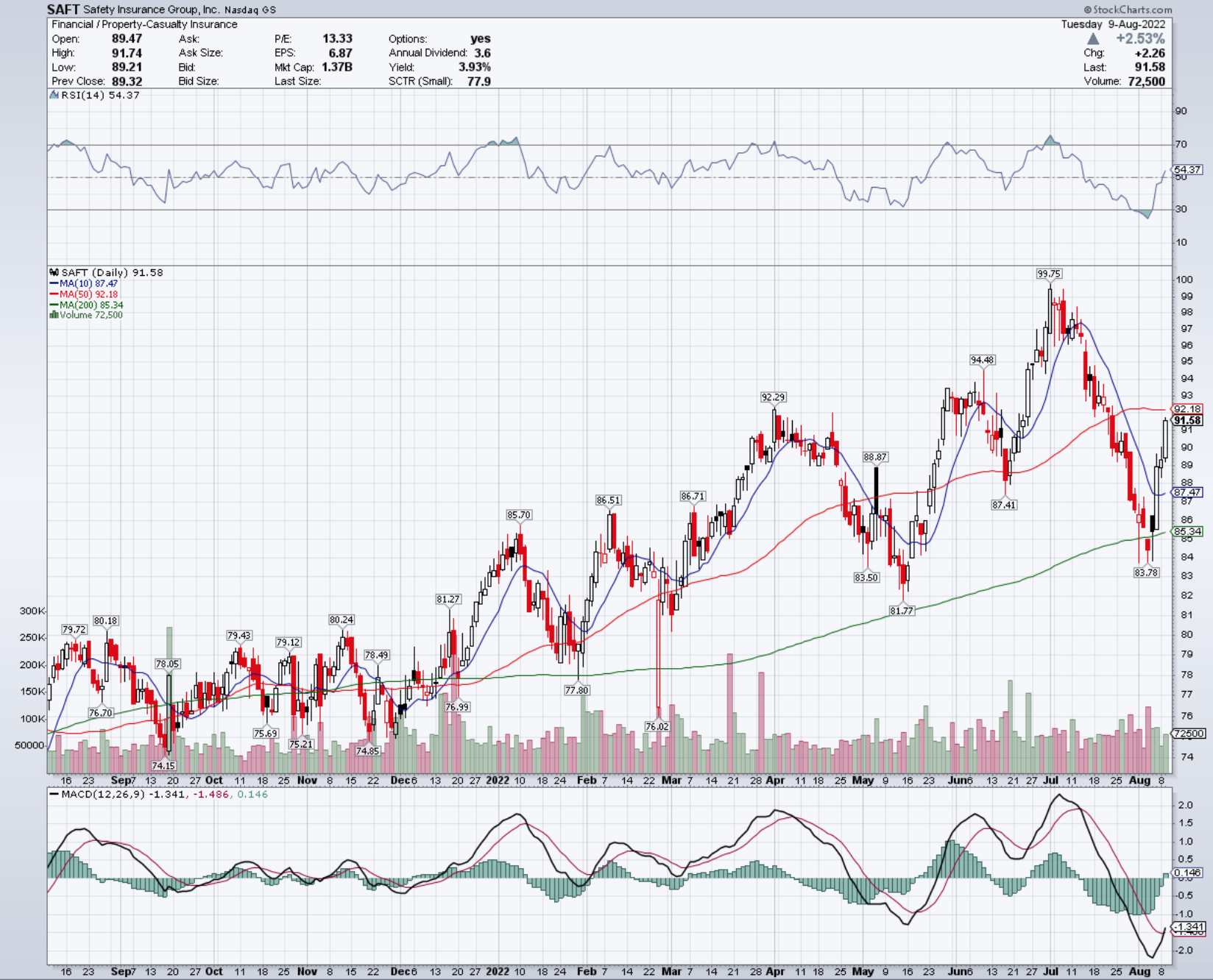Click the StockCharts.com label
The width and height of the screenshot is (1213, 980).
point(1128,10)
